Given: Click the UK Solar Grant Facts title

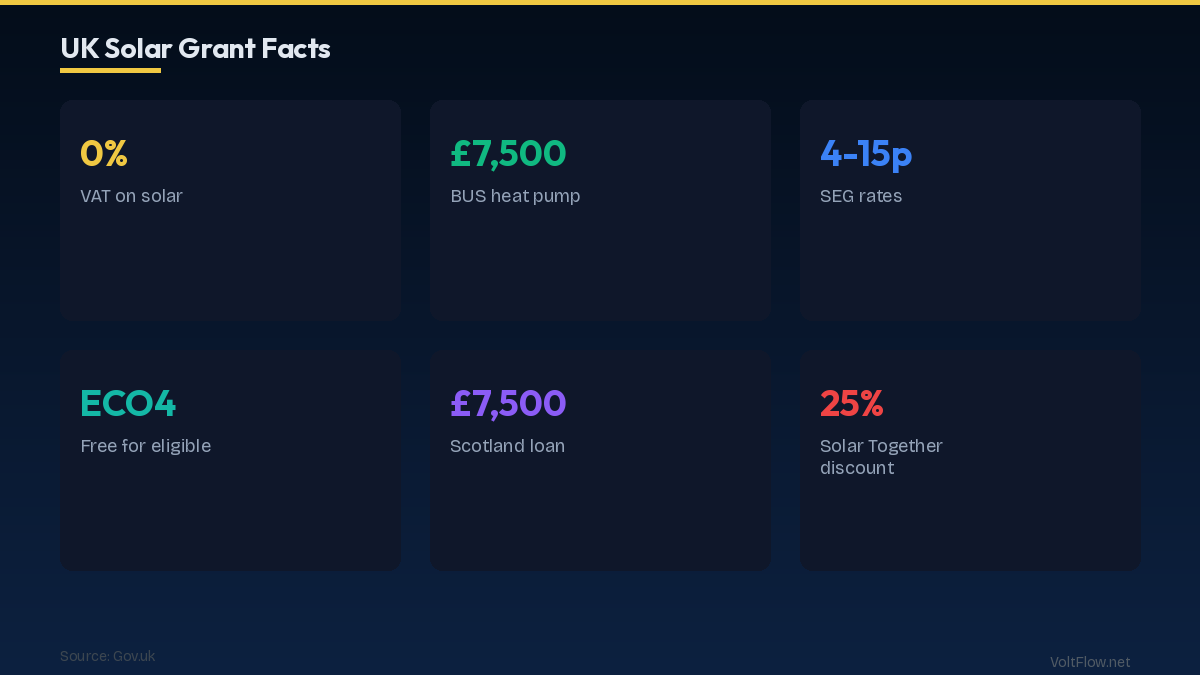Looking at the screenshot, I should point(195,48).
